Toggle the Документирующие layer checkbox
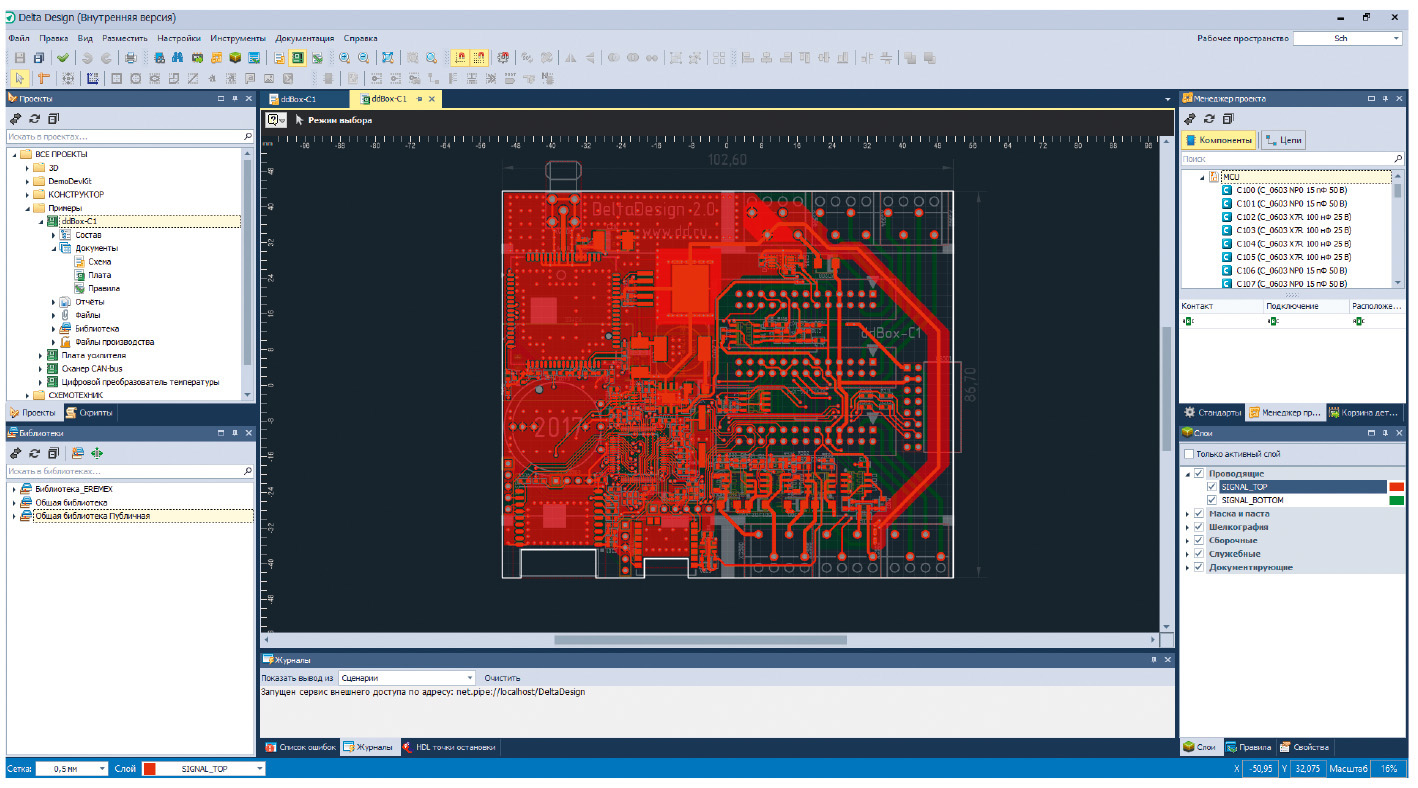Viewport: 1418px width, 788px height. pyautogui.click(x=1199, y=567)
